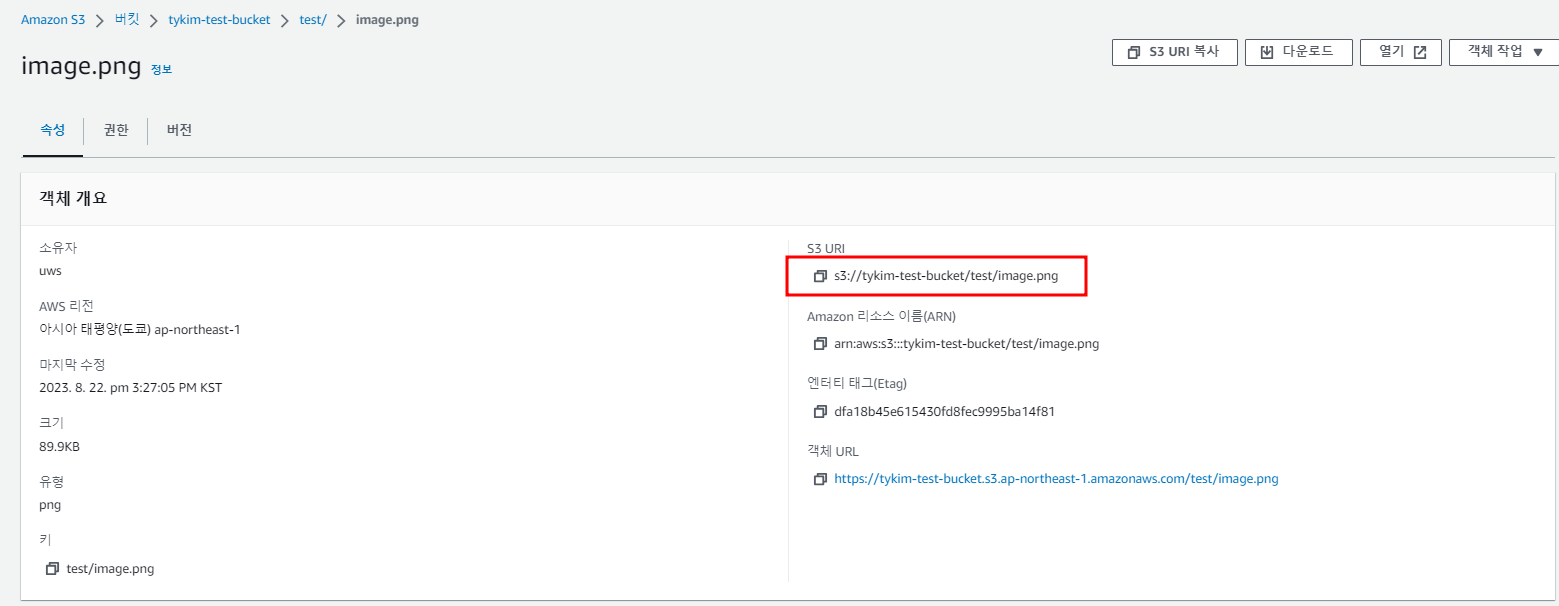This screenshot has height=606, width=1559.
Task: Copy the Etag value icon
Action: tap(820, 411)
